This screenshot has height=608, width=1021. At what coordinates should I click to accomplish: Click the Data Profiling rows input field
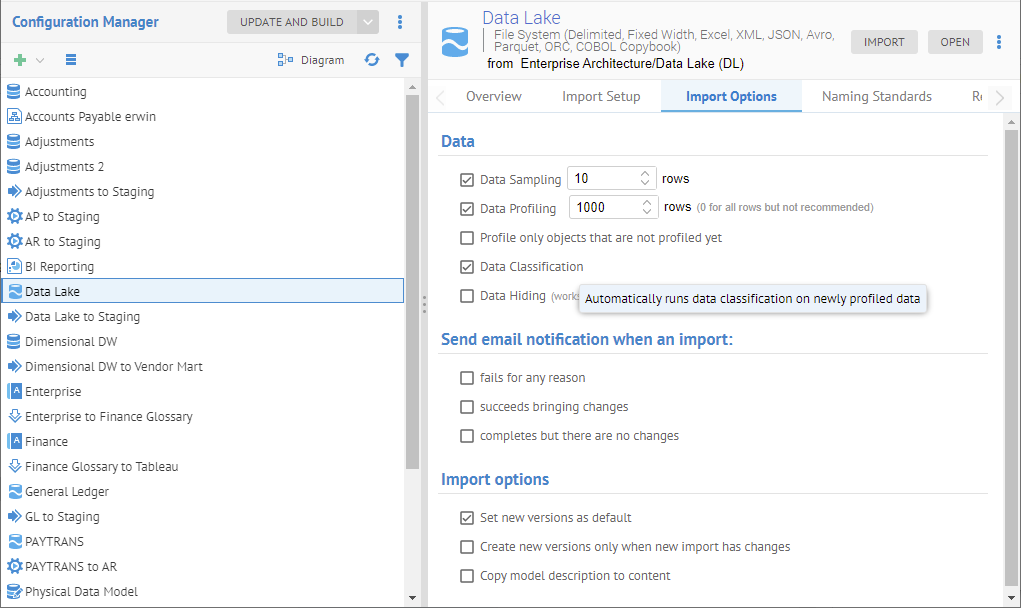pos(603,207)
